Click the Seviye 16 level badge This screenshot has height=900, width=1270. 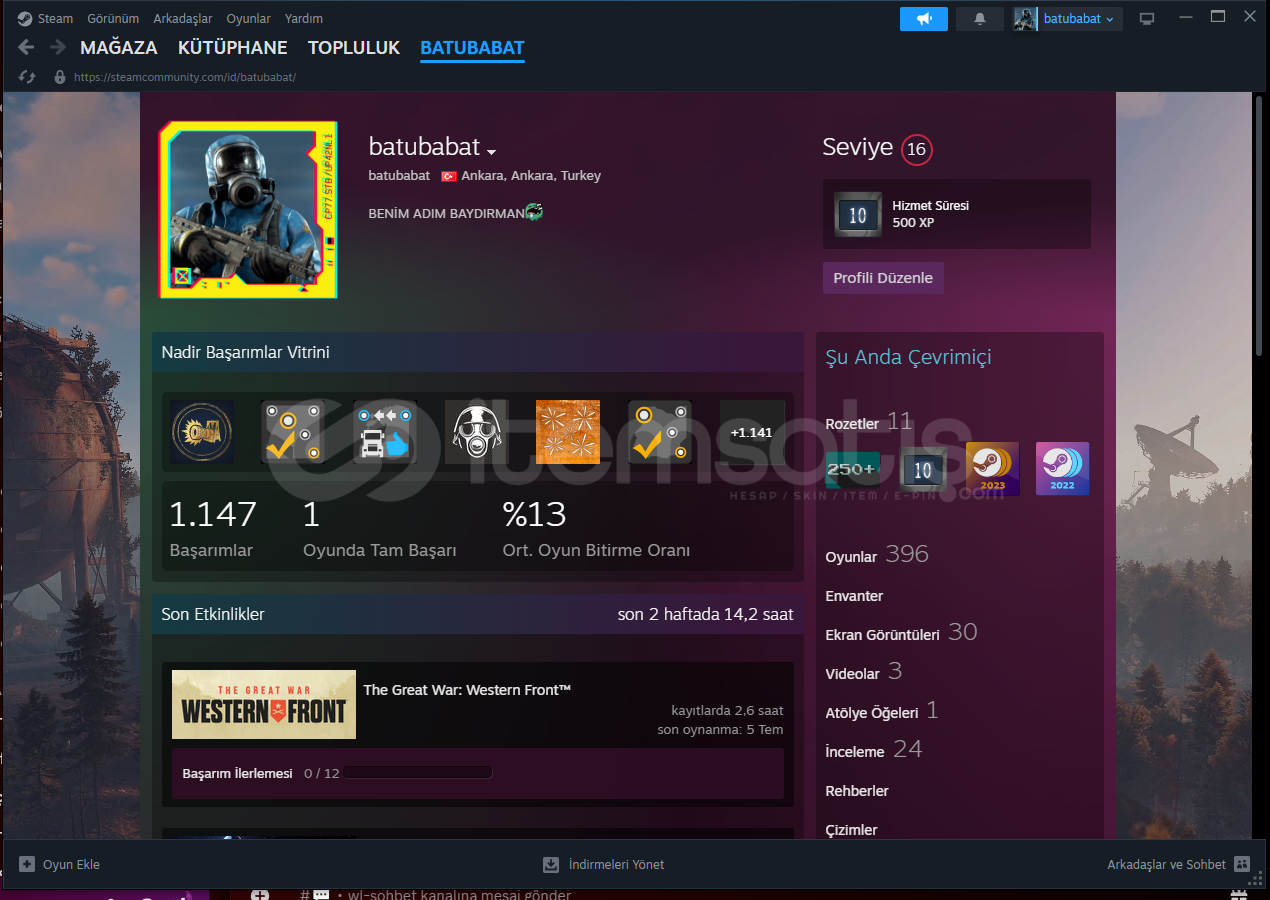(x=916, y=150)
